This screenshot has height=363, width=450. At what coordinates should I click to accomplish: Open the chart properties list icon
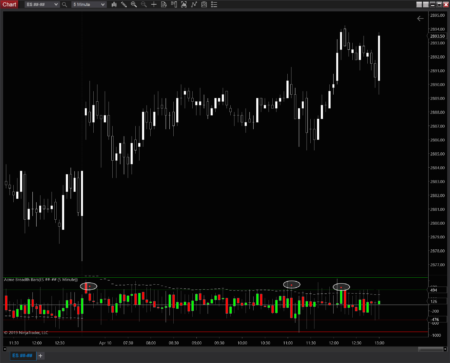(x=214, y=4)
